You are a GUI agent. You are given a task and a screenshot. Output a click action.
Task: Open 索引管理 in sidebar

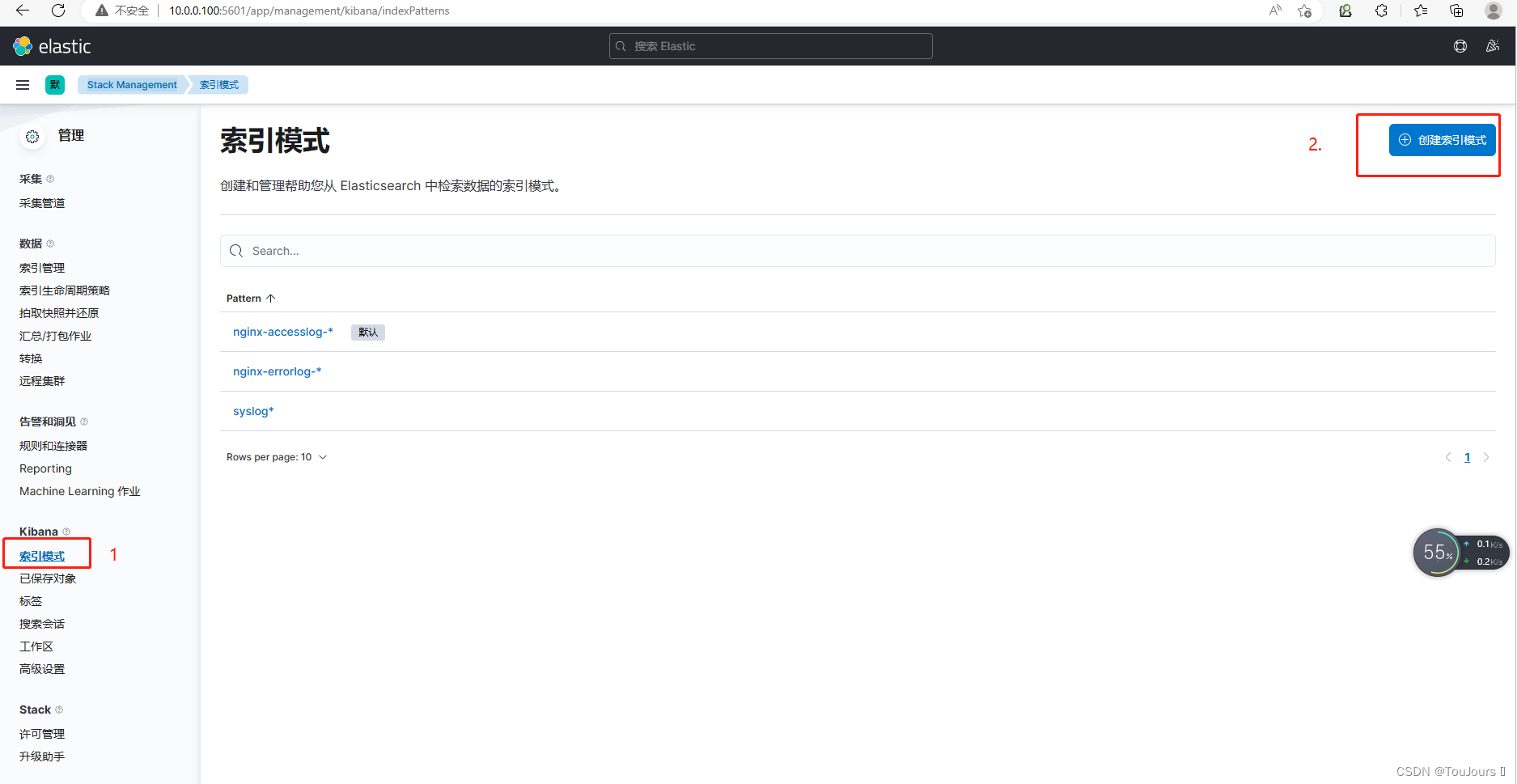coord(42,268)
